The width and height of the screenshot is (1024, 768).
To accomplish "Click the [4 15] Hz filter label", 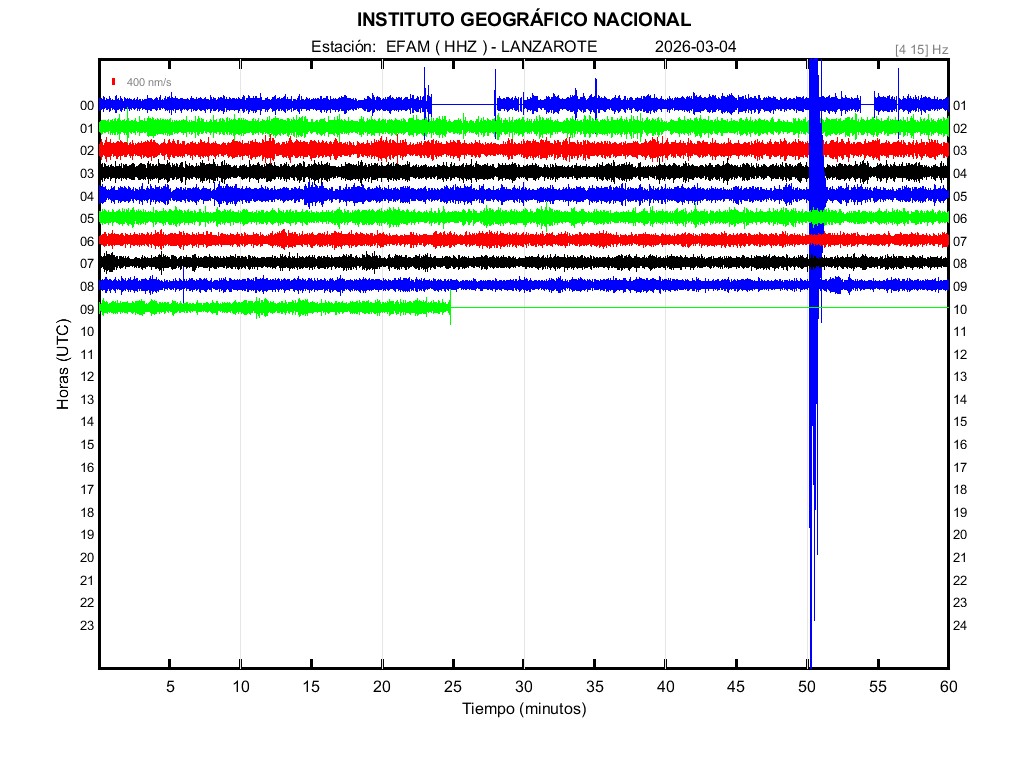I will point(921,49).
